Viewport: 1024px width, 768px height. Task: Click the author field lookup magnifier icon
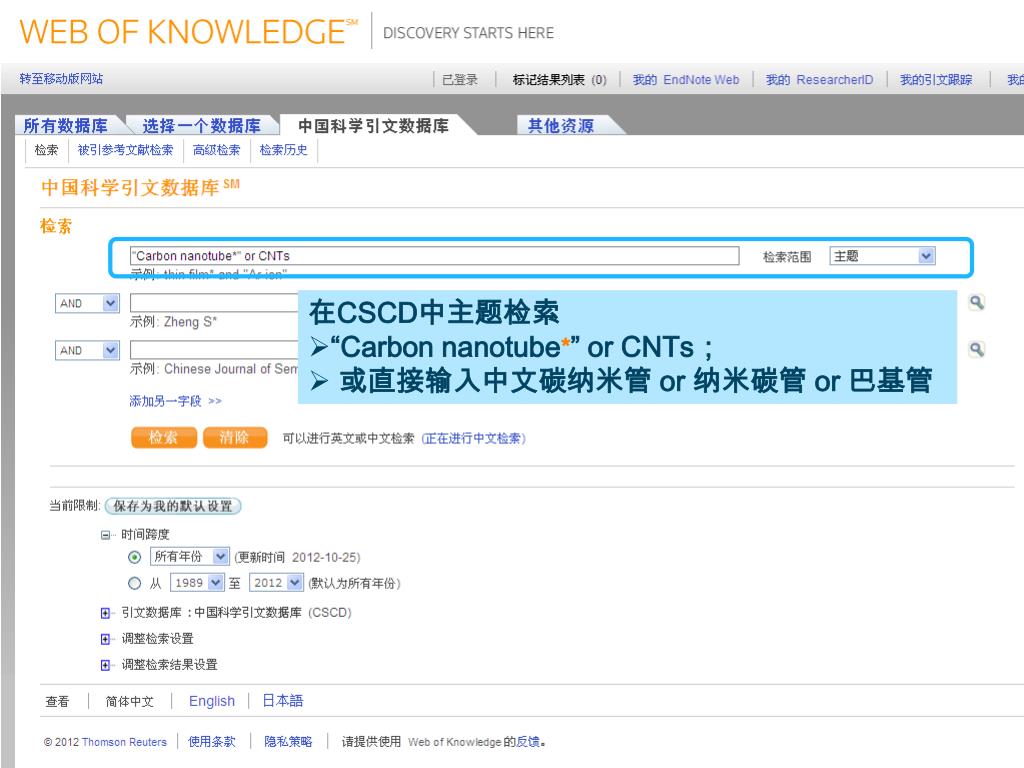[x=976, y=302]
